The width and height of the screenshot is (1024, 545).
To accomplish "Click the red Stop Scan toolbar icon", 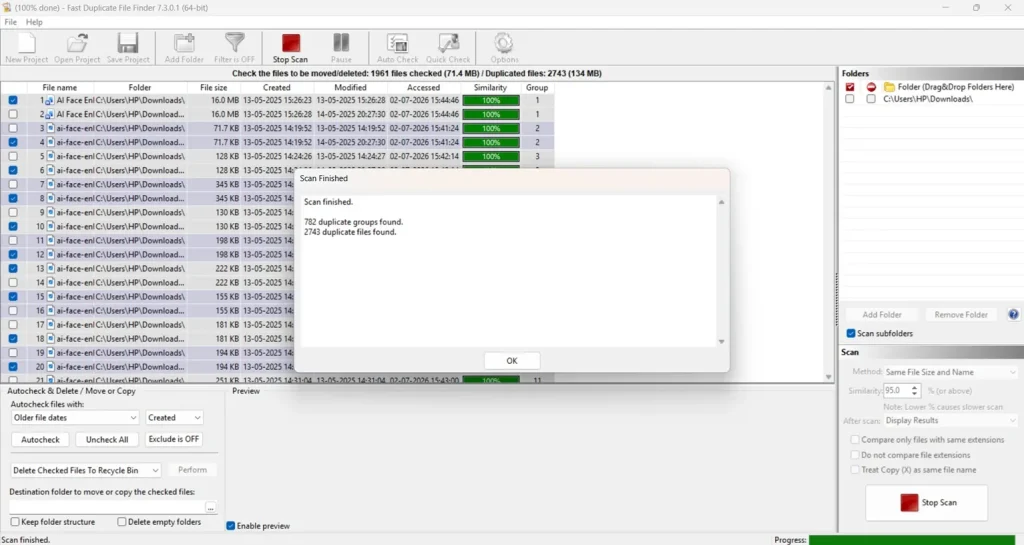I will pyautogui.click(x=291, y=44).
